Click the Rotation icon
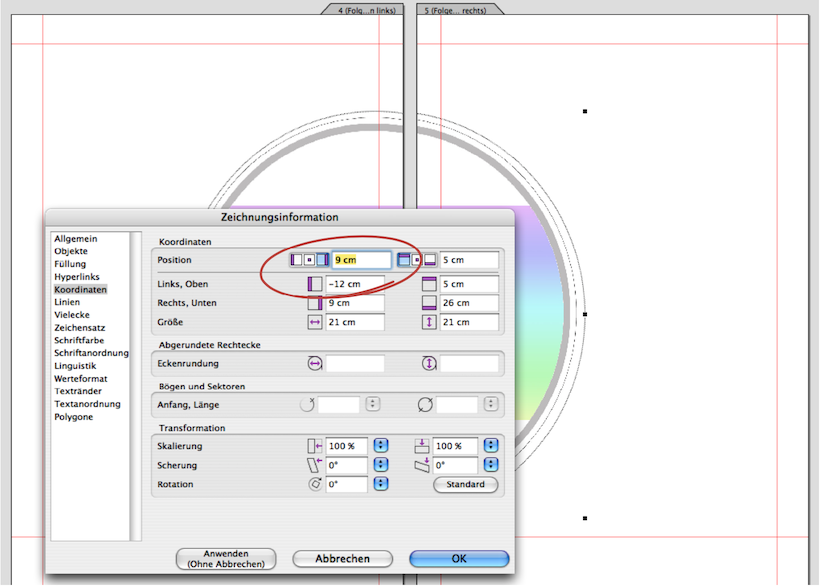The height and width of the screenshot is (586, 820). pyautogui.click(x=315, y=484)
